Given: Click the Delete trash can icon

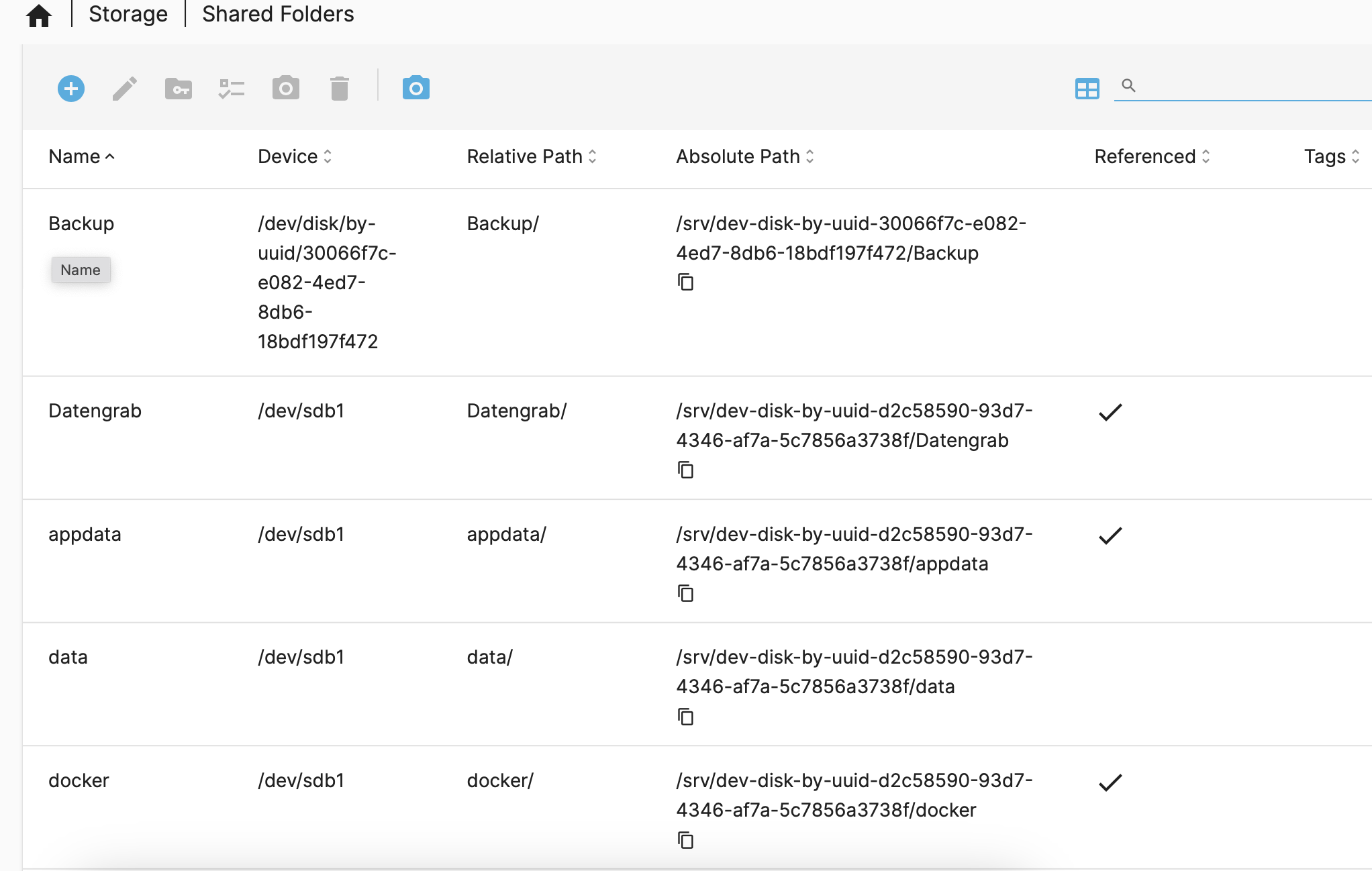Looking at the screenshot, I should (x=340, y=89).
